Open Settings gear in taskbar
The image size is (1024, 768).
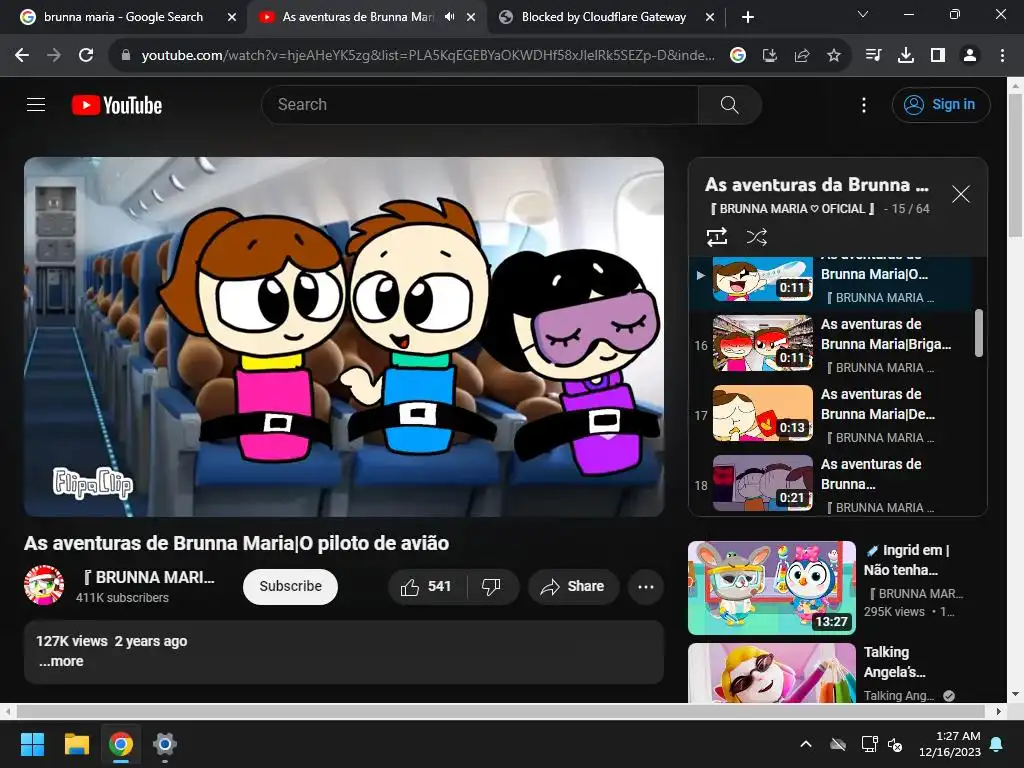tap(165, 744)
